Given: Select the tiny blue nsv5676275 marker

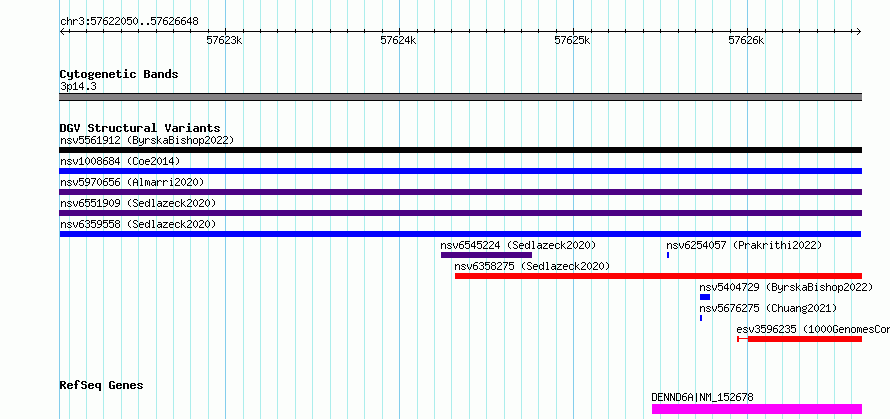Looking at the screenshot, I should 701,318.
